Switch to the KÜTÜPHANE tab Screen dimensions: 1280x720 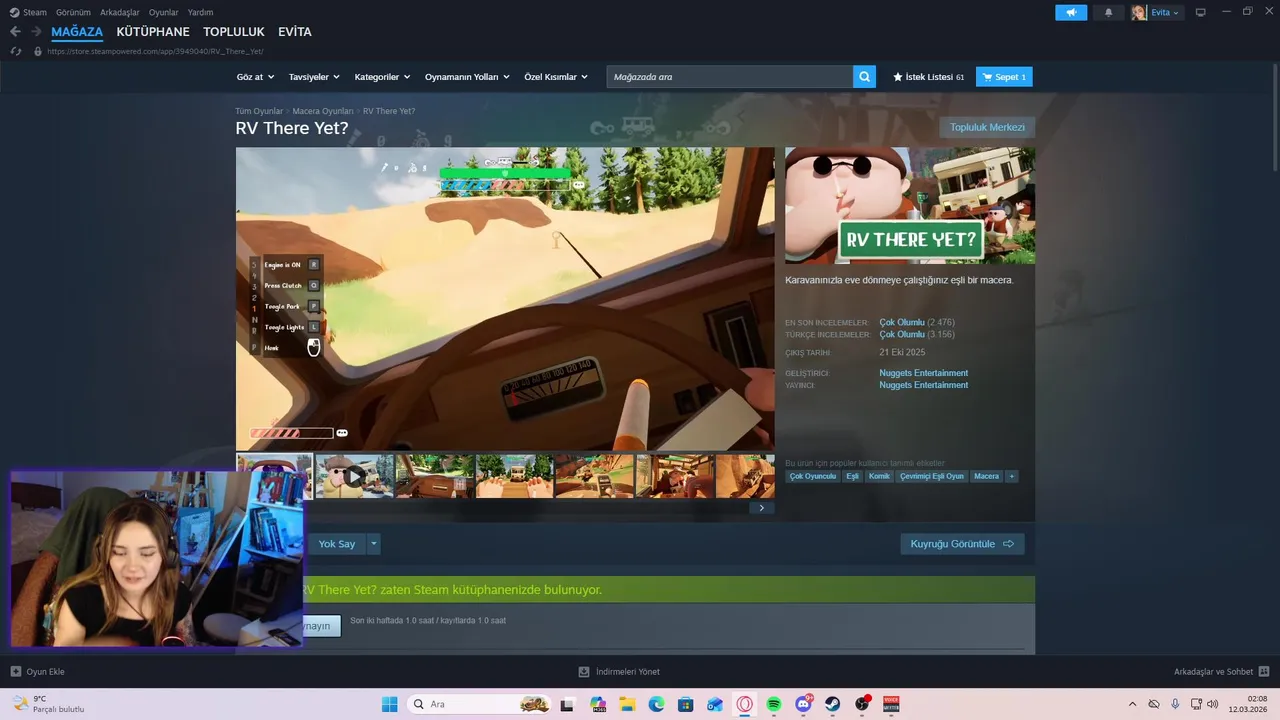pos(153,32)
